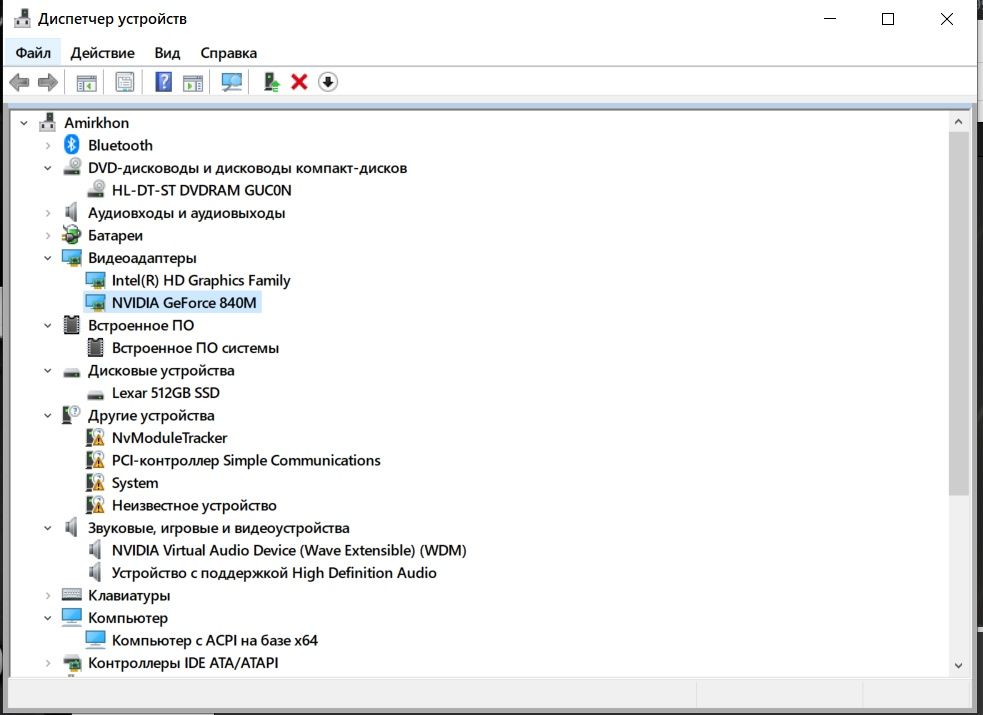Screen dimensions: 983x715
Task: Select Устройство с поддержкой High Definition Audio
Action: point(274,573)
